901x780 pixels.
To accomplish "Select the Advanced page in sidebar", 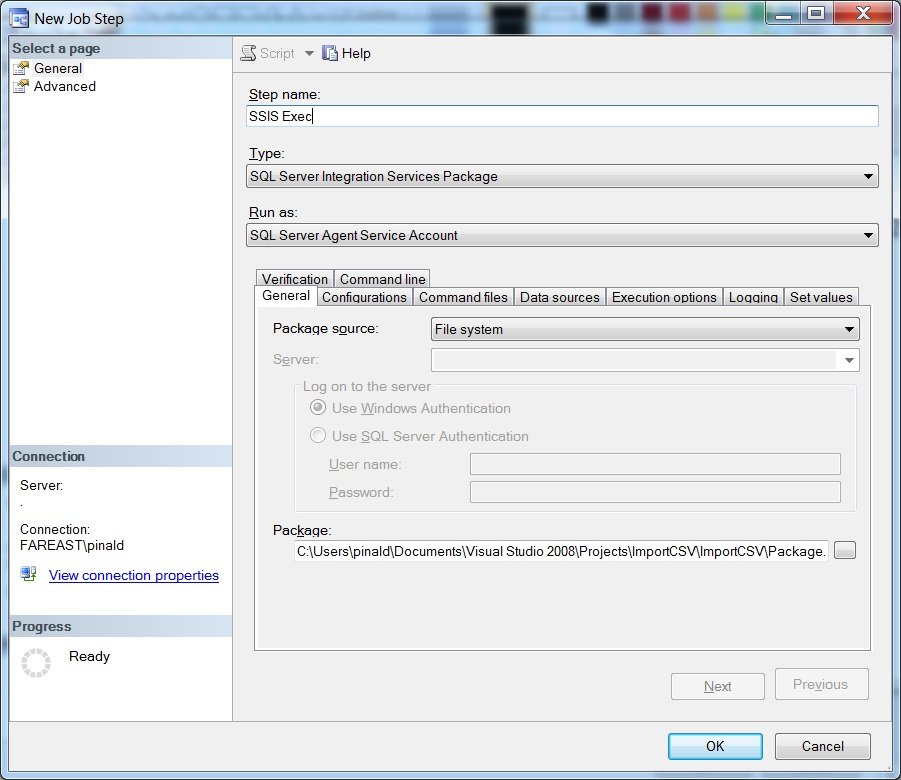I will tap(64, 86).
